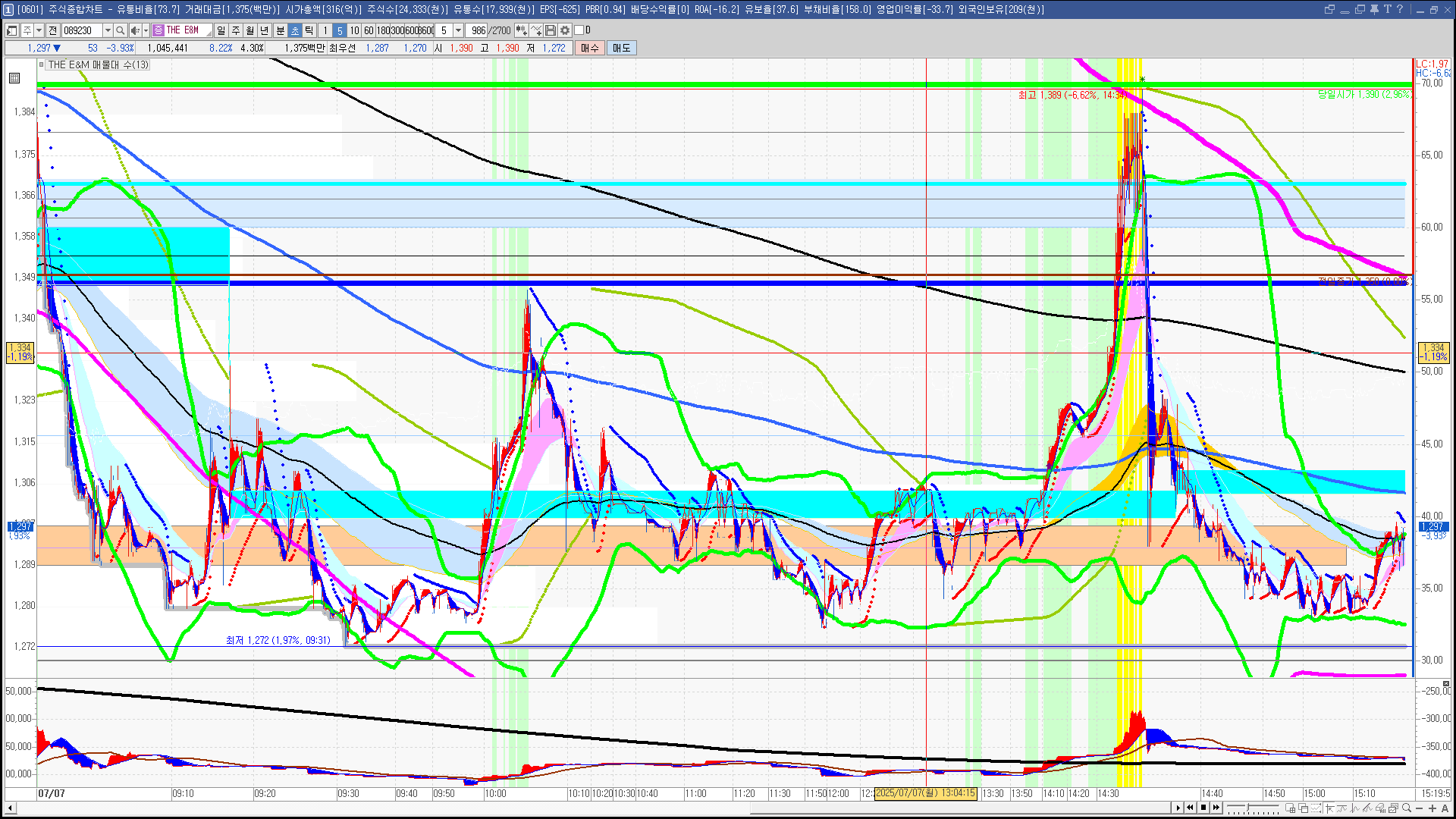Select the 60 interval tab
1456x819 pixels.
pyautogui.click(x=369, y=30)
